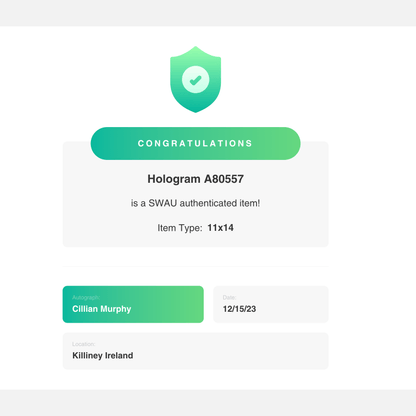
Task: Select the Hologram A80557 heading
Action: (x=196, y=179)
